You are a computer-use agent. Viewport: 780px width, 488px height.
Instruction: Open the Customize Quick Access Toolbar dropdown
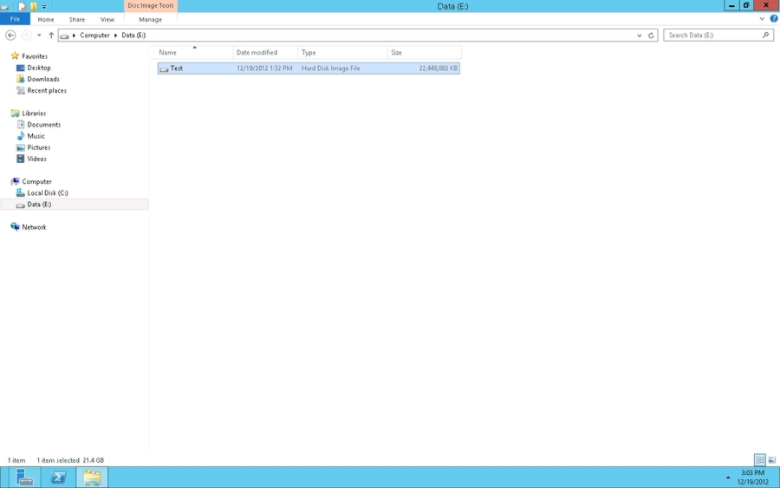pos(44,7)
